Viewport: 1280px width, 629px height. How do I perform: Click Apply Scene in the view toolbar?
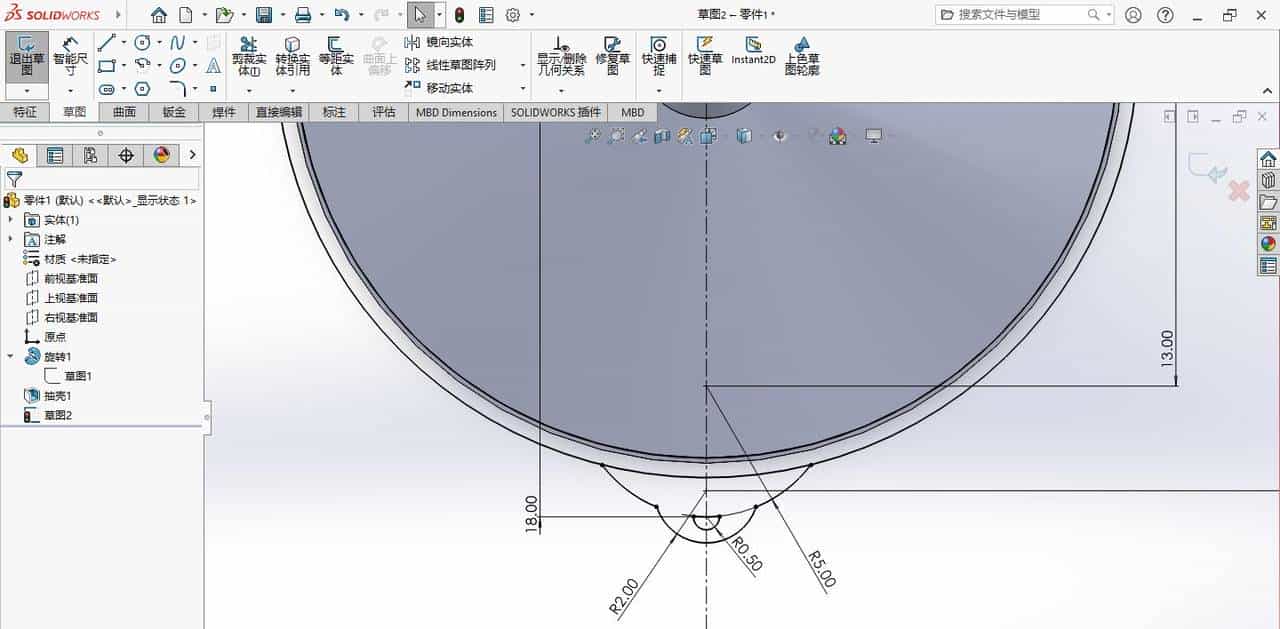pos(838,136)
